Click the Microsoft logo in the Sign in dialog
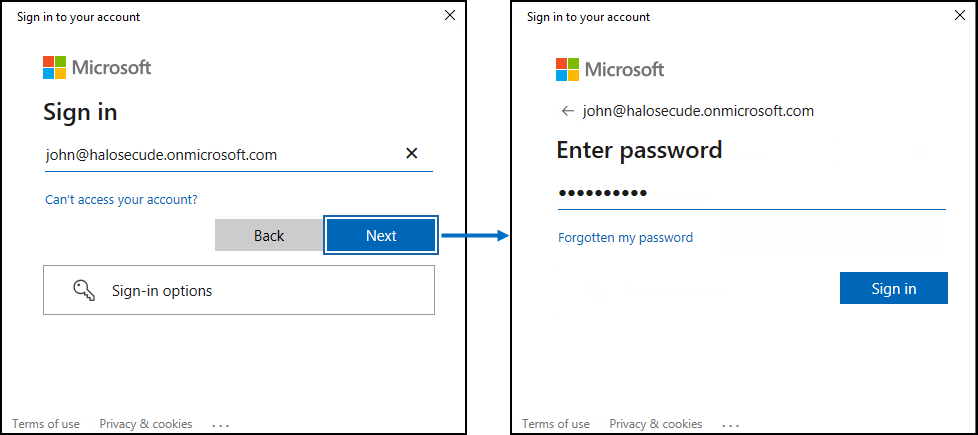Viewport: 978px width, 435px height. coord(97,68)
